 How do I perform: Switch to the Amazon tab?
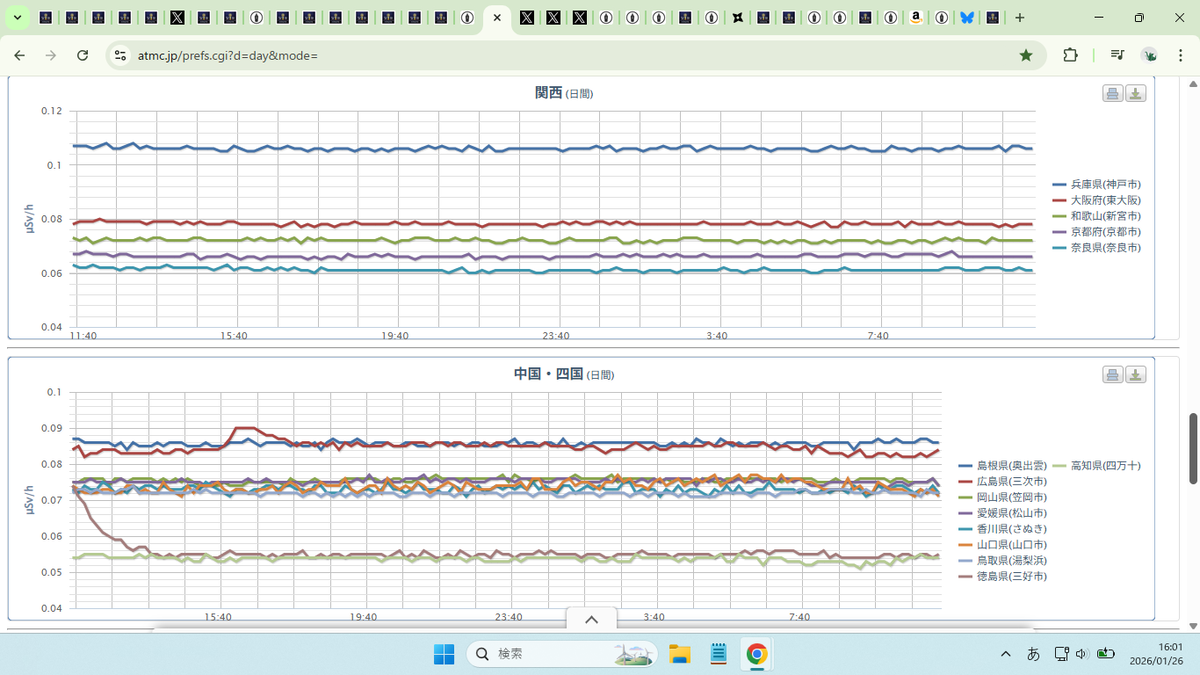(x=915, y=18)
